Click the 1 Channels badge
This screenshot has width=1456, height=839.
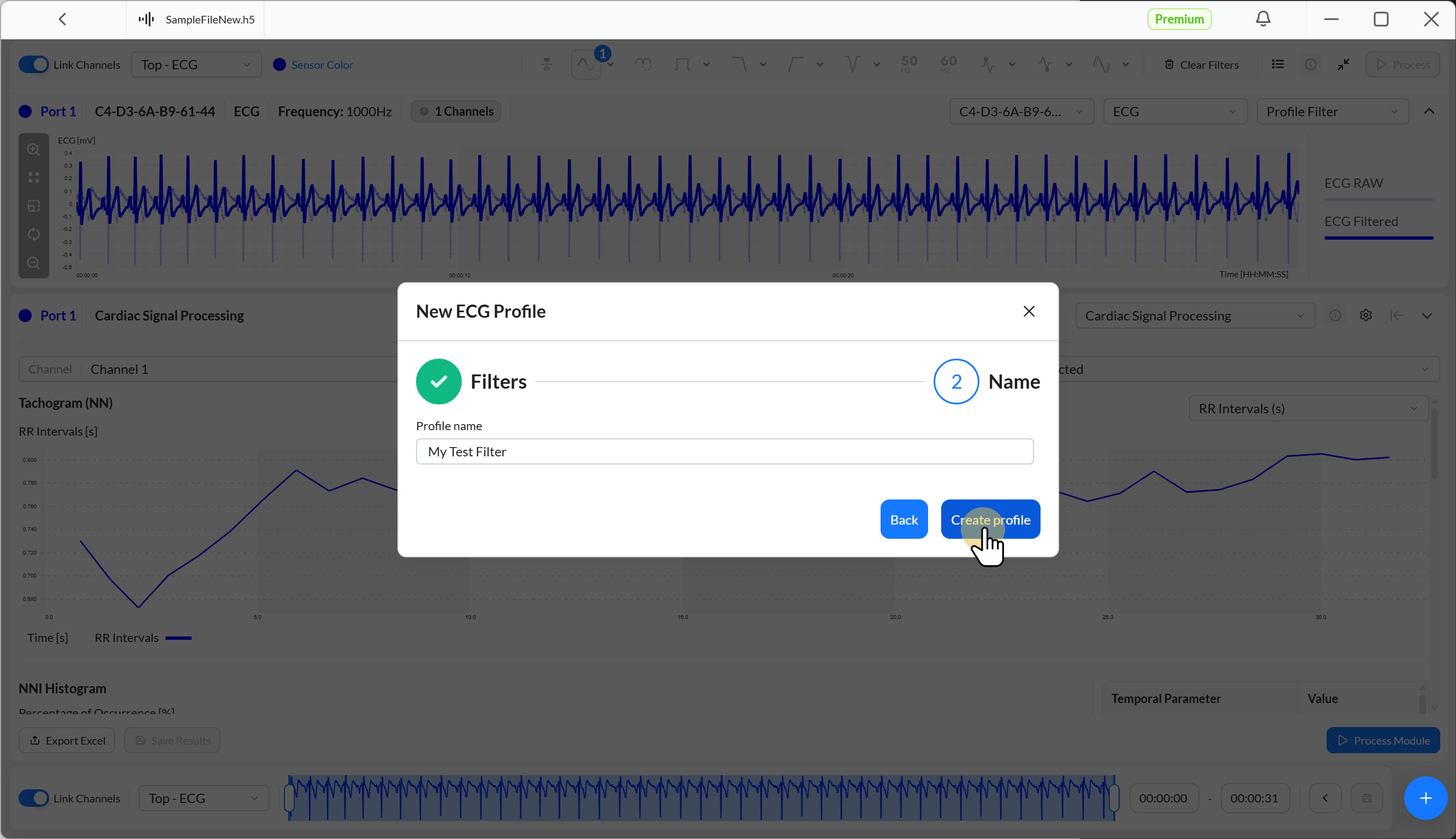click(456, 111)
